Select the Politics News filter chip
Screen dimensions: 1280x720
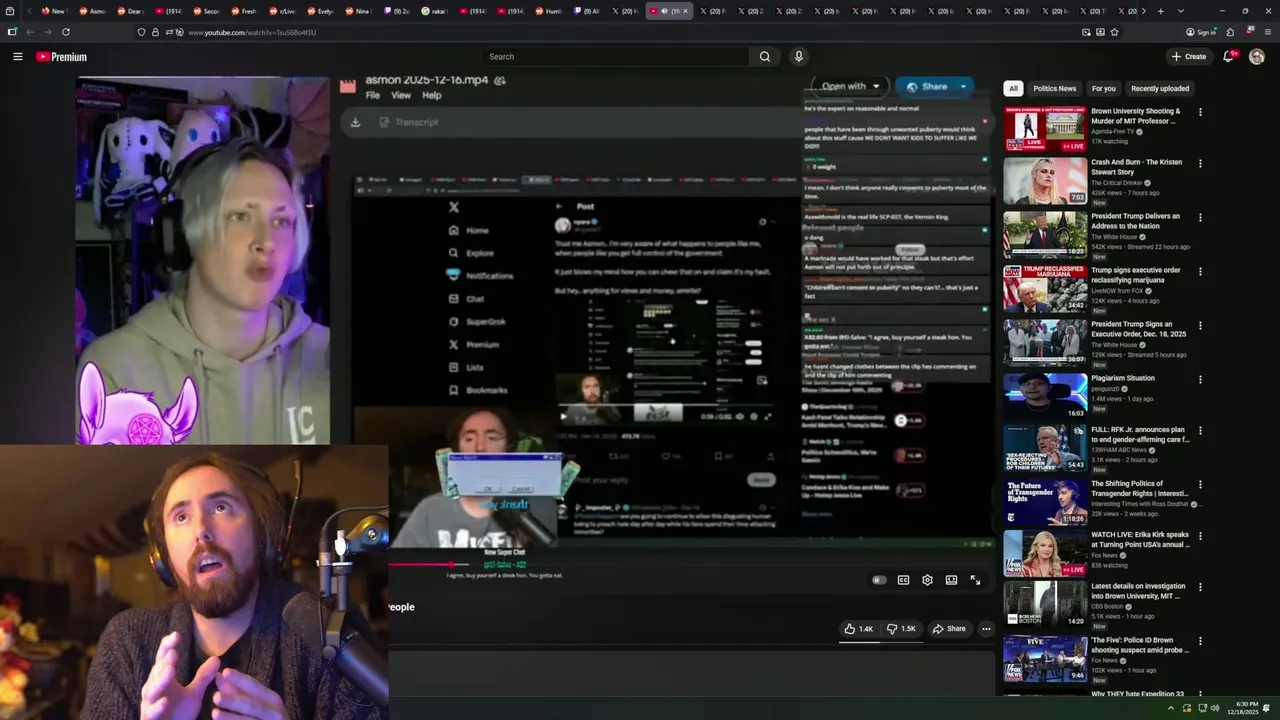click(1055, 88)
